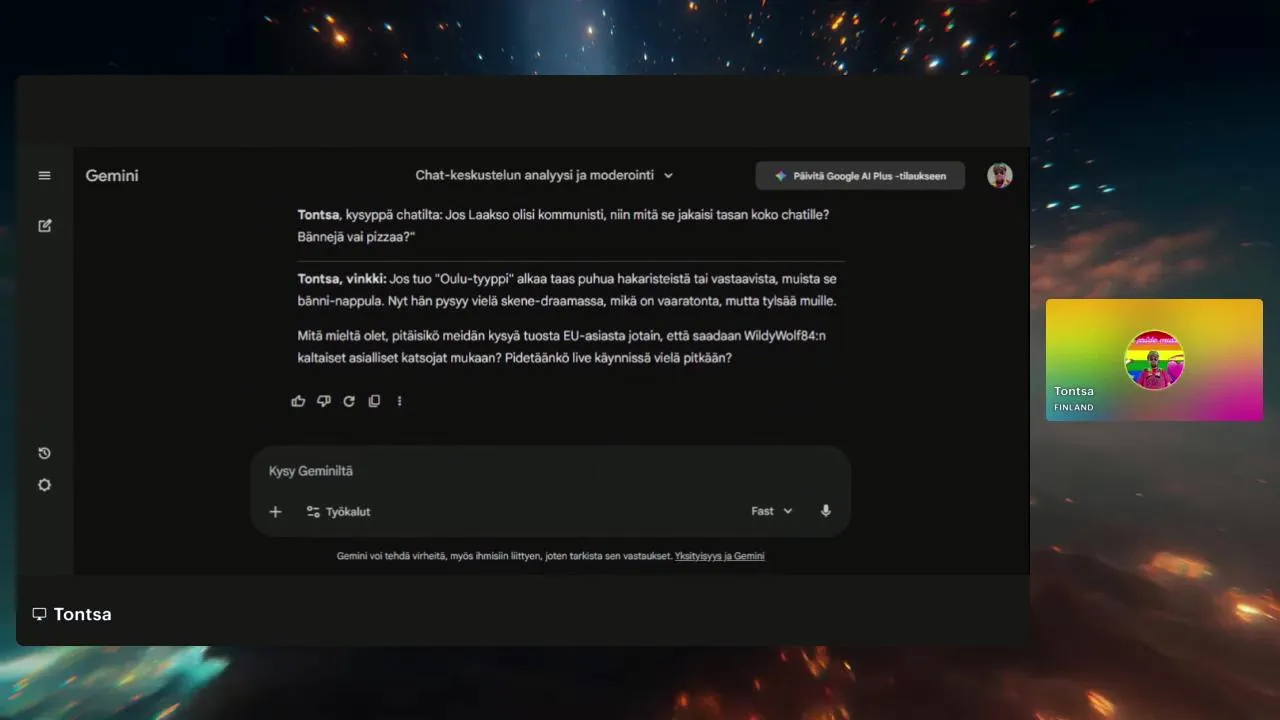Click the Gemini logo text
This screenshot has width=1280, height=720.
[112, 176]
